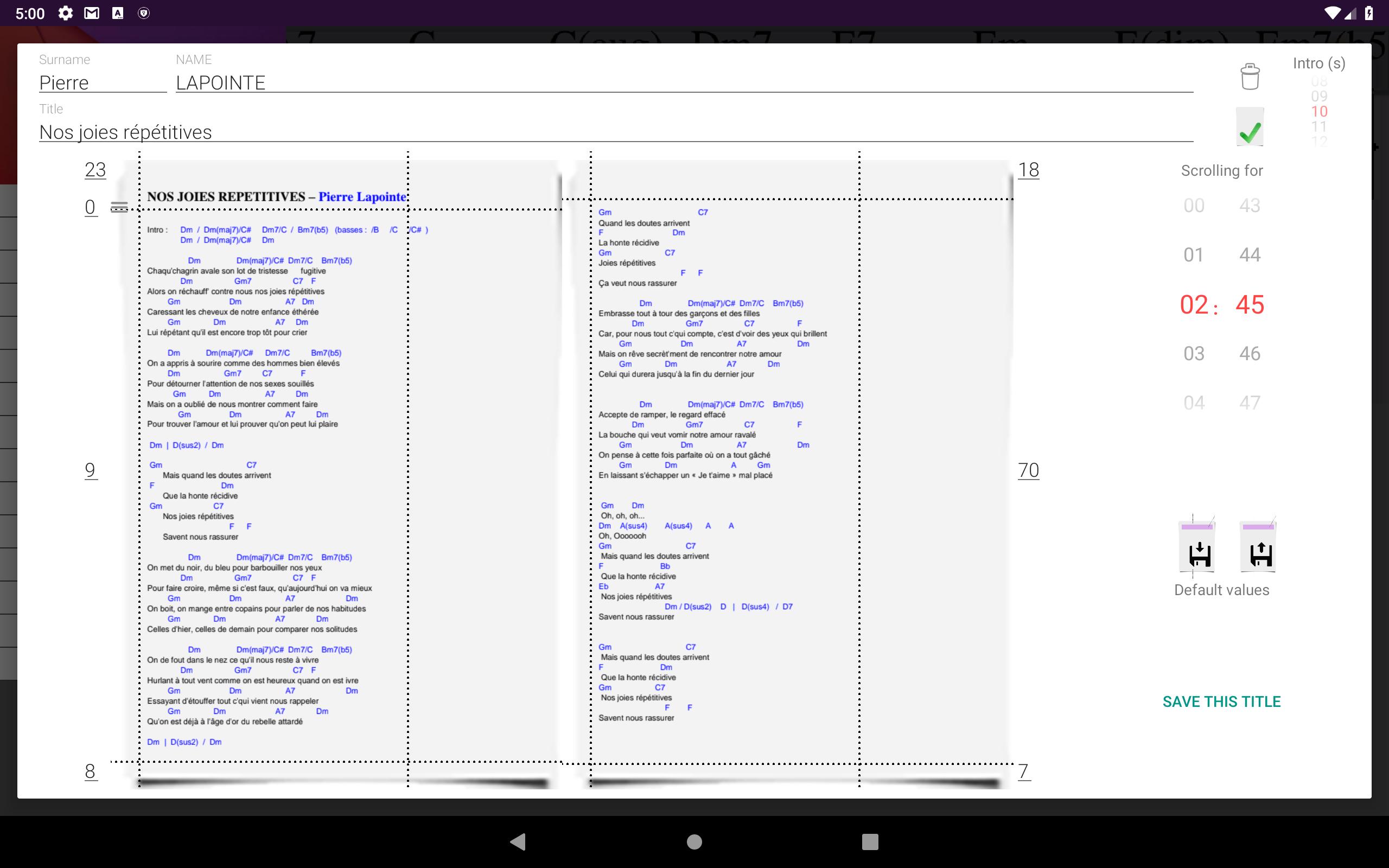Click the right page margin value 18

pos(1028,170)
